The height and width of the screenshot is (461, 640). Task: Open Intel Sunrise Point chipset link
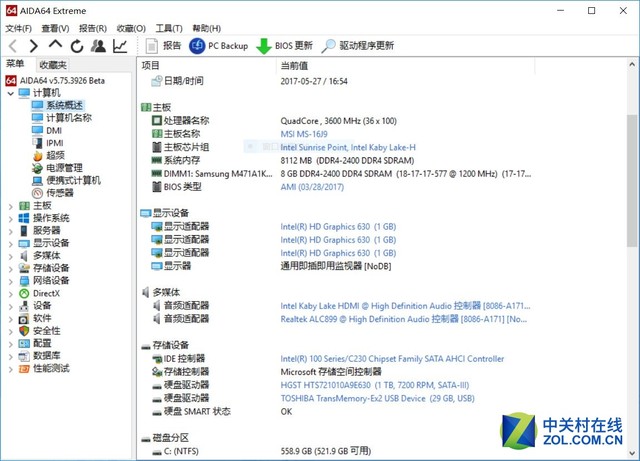coord(348,147)
